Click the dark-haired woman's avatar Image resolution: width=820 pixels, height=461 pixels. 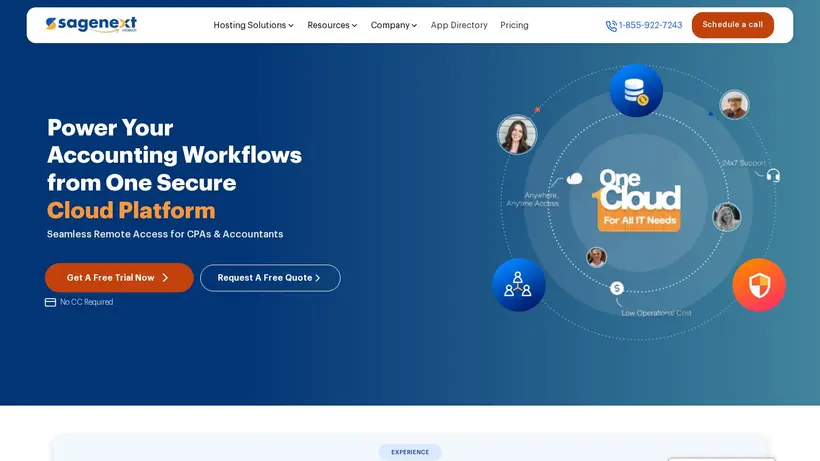(517, 134)
